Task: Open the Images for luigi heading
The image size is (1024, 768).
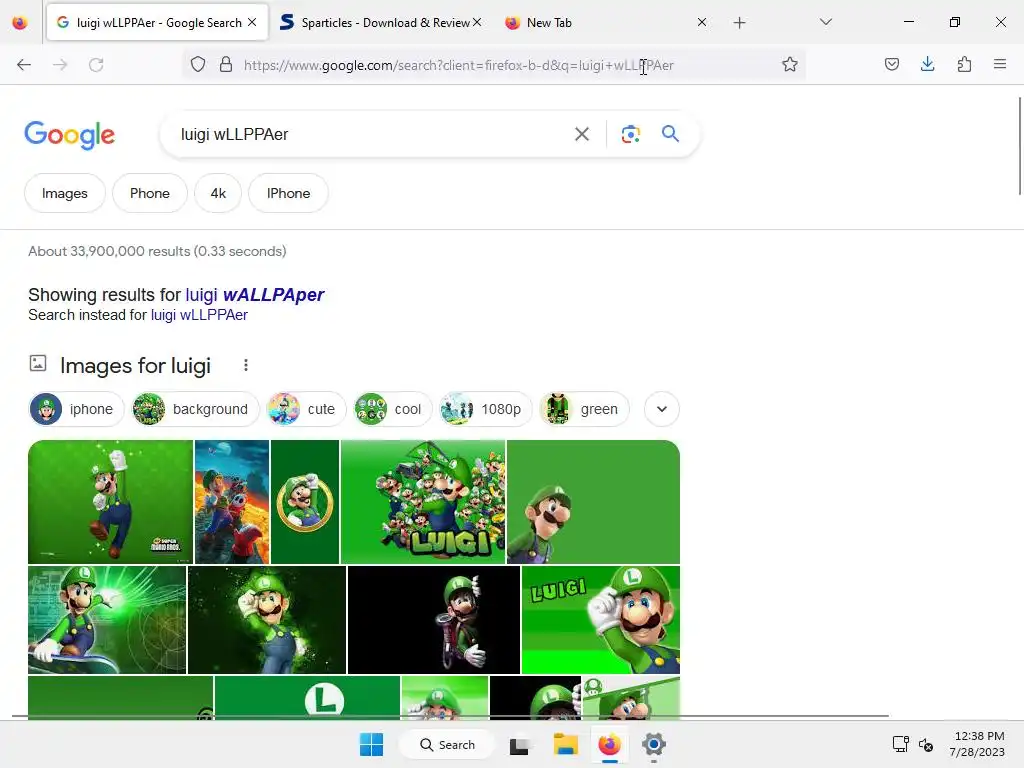Action: 135,366
